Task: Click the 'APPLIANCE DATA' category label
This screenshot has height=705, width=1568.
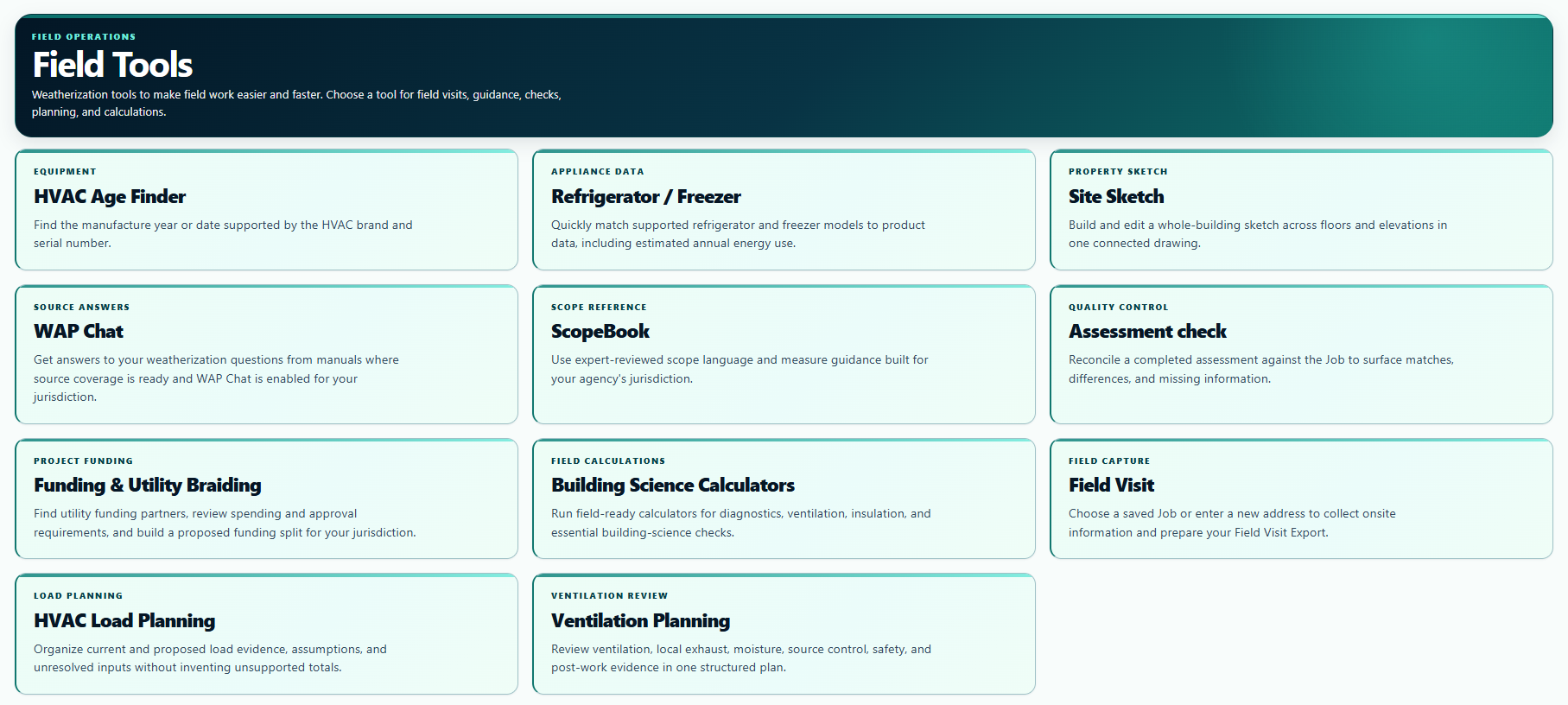Action: pyautogui.click(x=598, y=172)
